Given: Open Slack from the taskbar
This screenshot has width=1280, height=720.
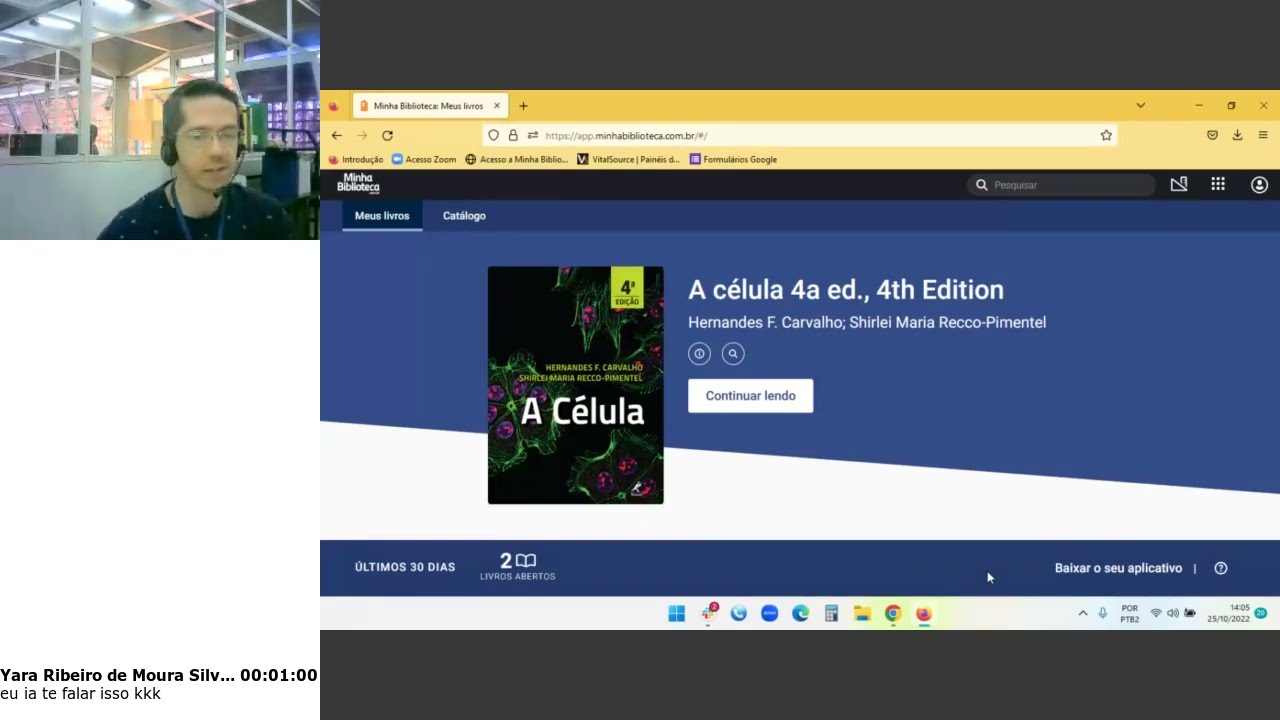Looking at the screenshot, I should click(708, 613).
